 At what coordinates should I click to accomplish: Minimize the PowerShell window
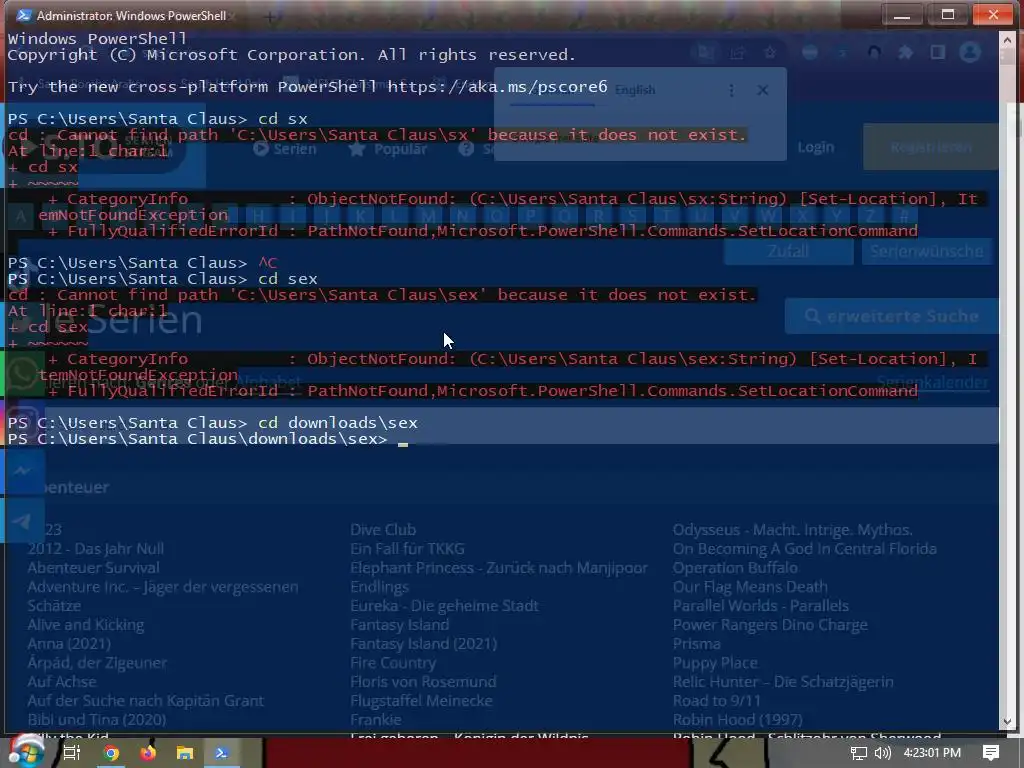tap(902, 15)
